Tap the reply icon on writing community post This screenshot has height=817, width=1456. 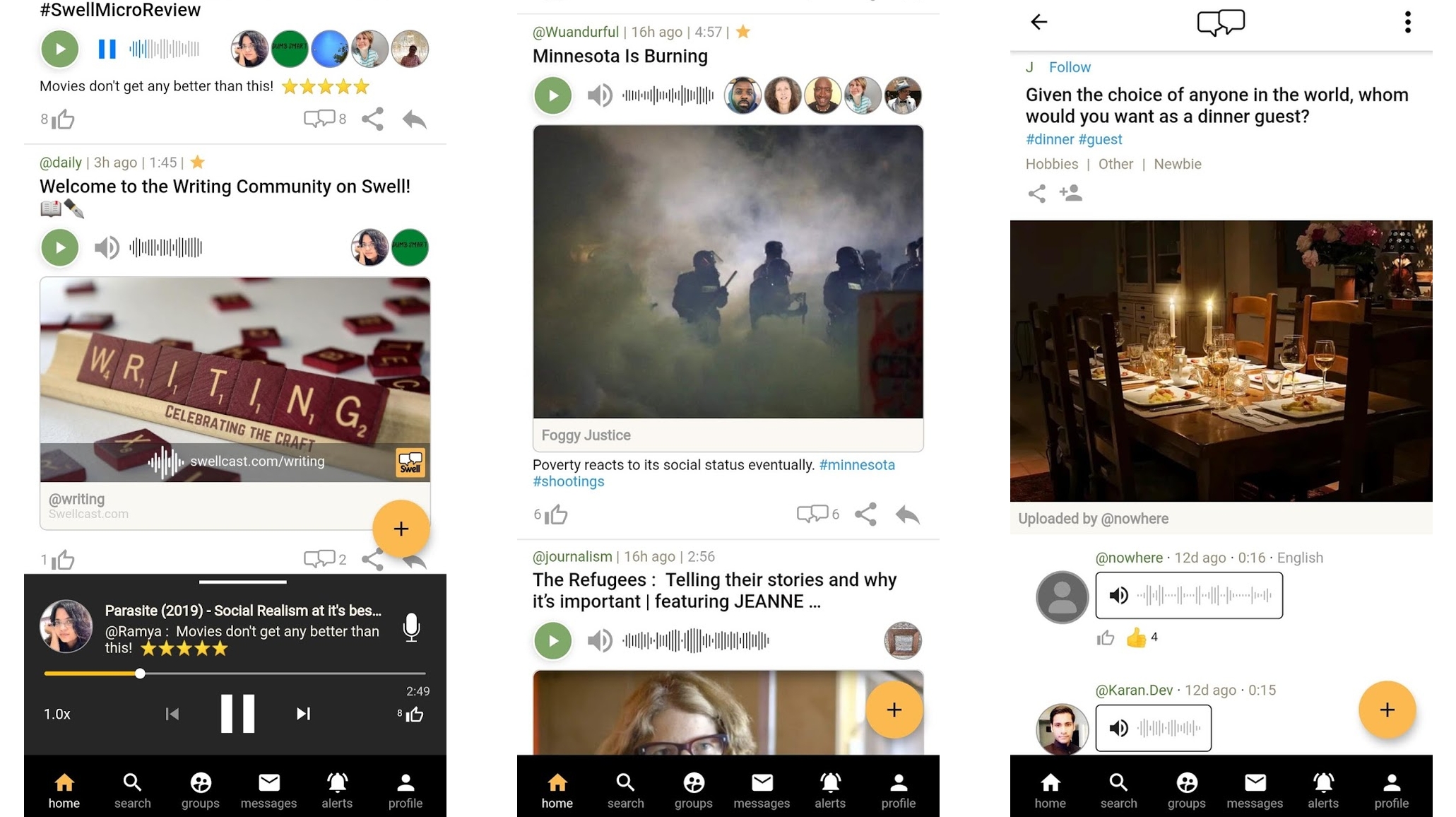415,557
